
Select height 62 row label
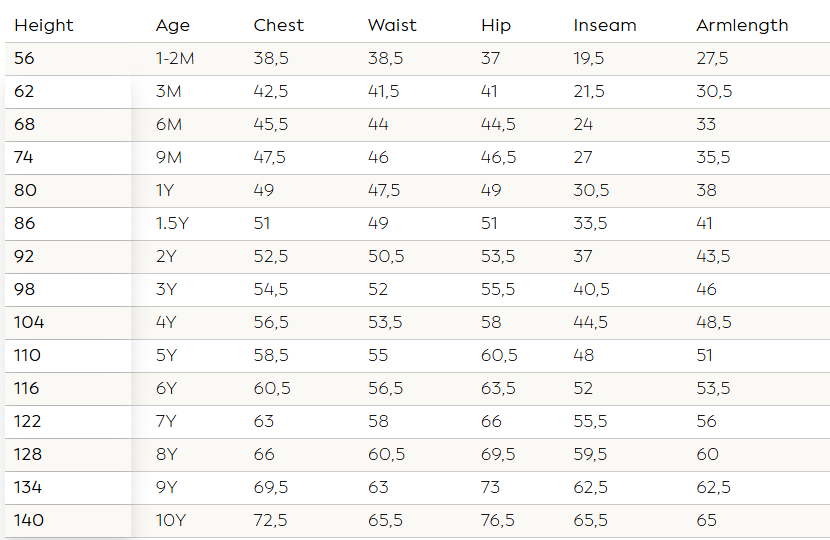tap(24, 92)
